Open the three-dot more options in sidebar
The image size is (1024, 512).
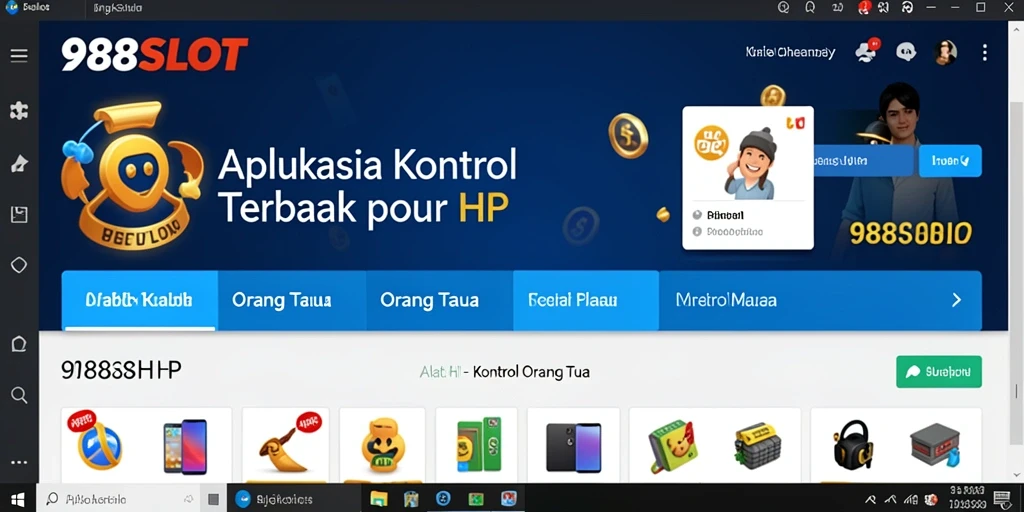pos(19,462)
